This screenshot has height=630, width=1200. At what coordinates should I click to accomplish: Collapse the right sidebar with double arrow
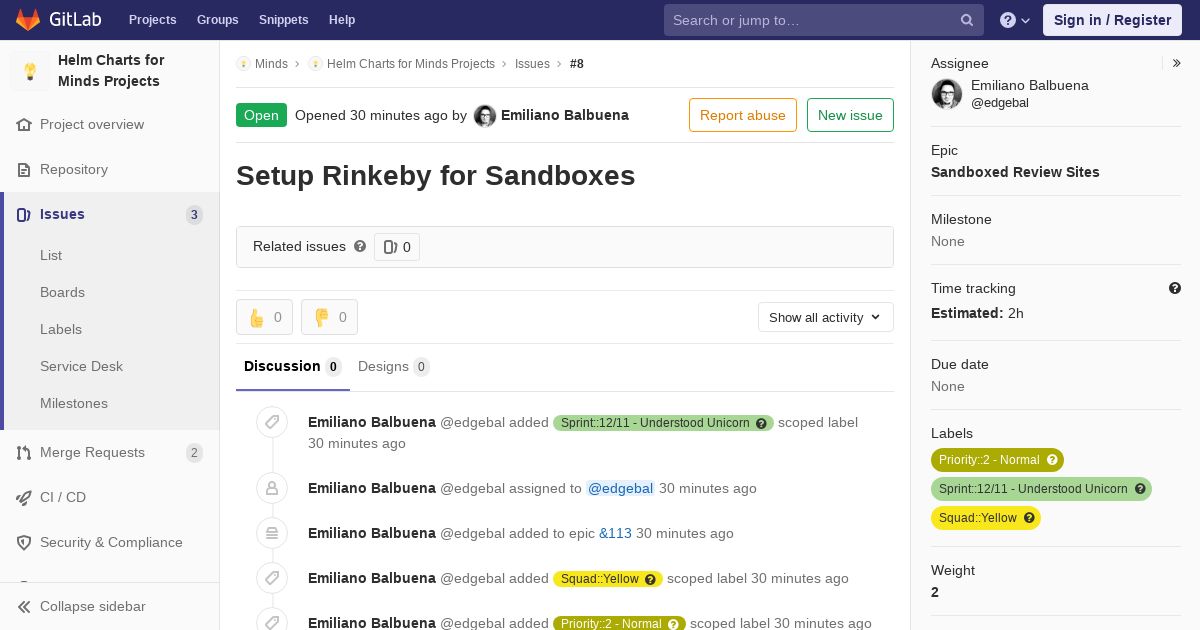tap(1177, 63)
